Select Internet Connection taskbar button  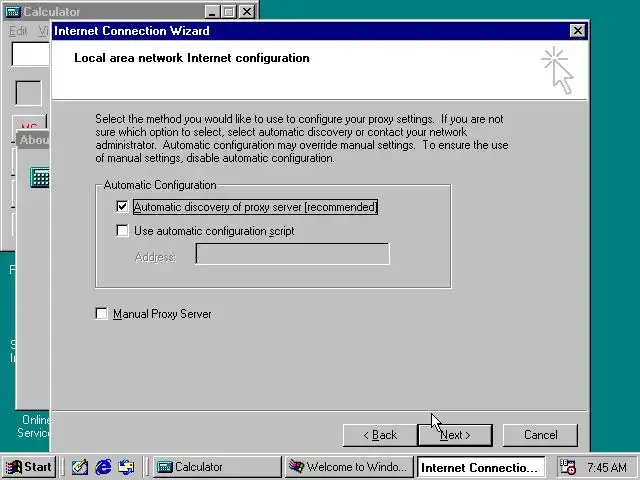click(481, 467)
